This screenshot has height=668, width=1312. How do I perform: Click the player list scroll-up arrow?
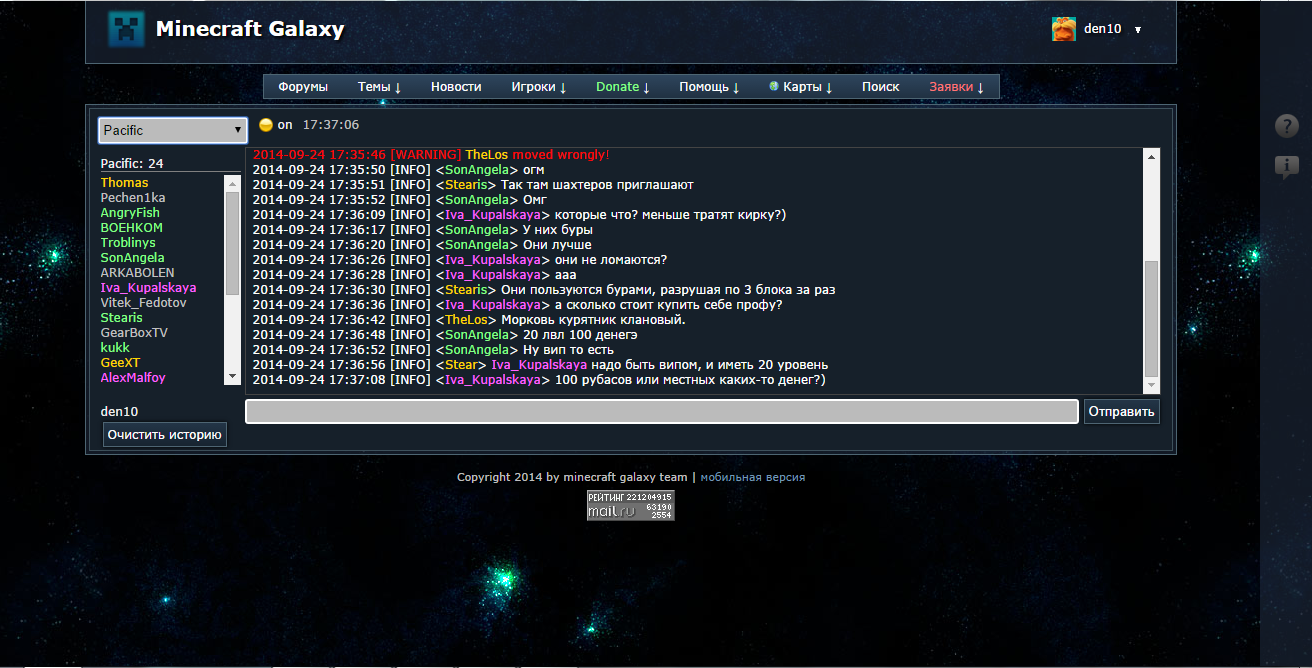(x=233, y=182)
